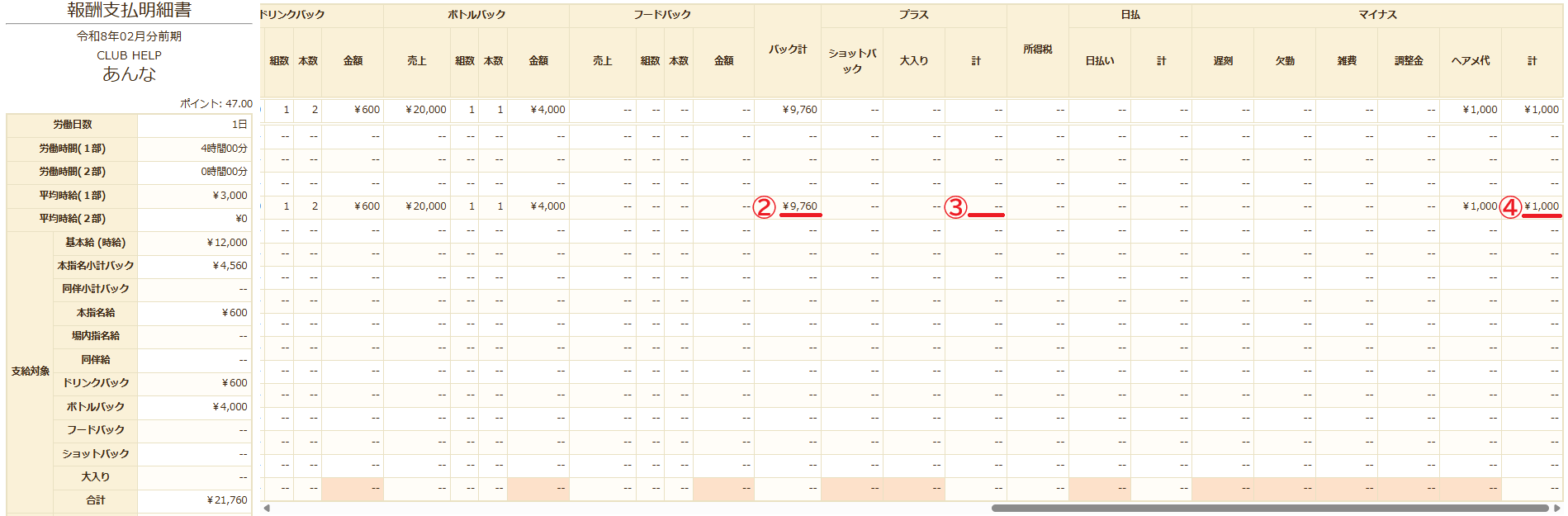Click the red-underlined ¥9,760 total cell

pos(799,206)
